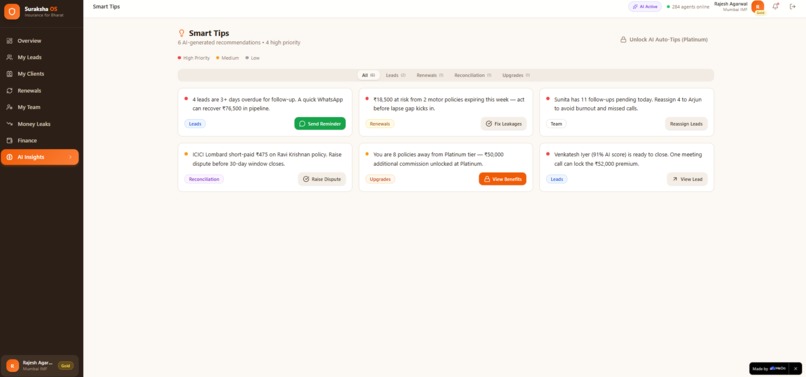The width and height of the screenshot is (806, 377).
Task: Click Leads tag on Venkatesh Iyer card
Action: click(557, 179)
